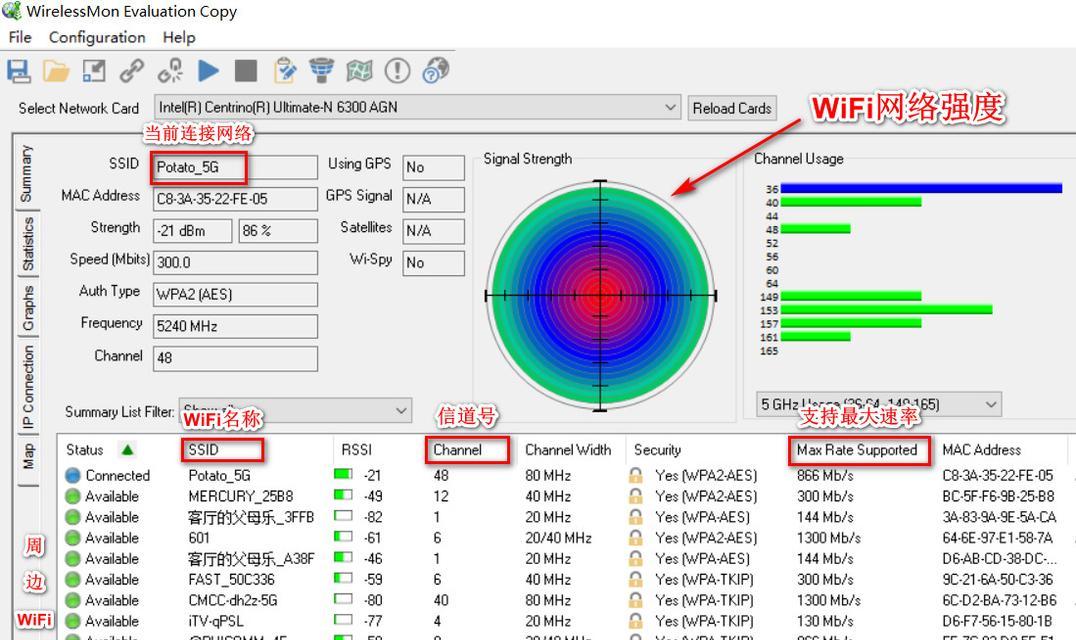Click the Reload Cards button
The width and height of the screenshot is (1076, 640).
[x=732, y=108]
